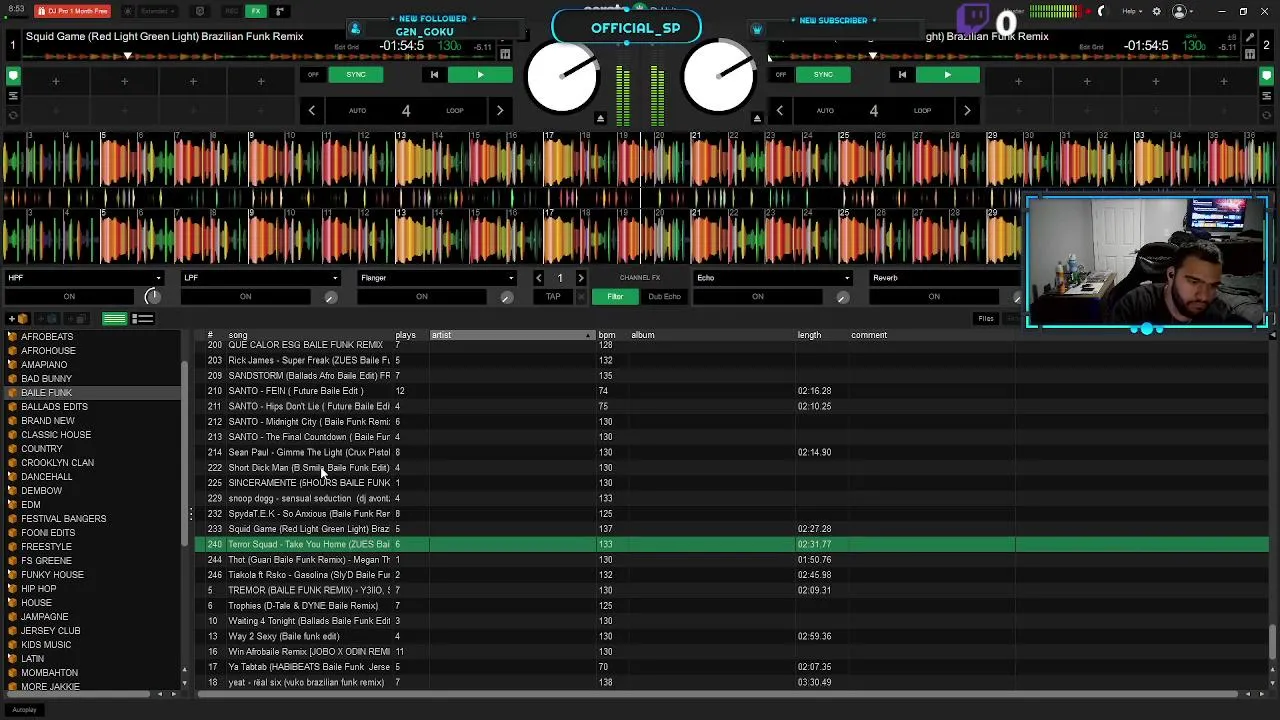1280x720 pixels.
Task: Open the user account profile icon
Action: point(1179,12)
